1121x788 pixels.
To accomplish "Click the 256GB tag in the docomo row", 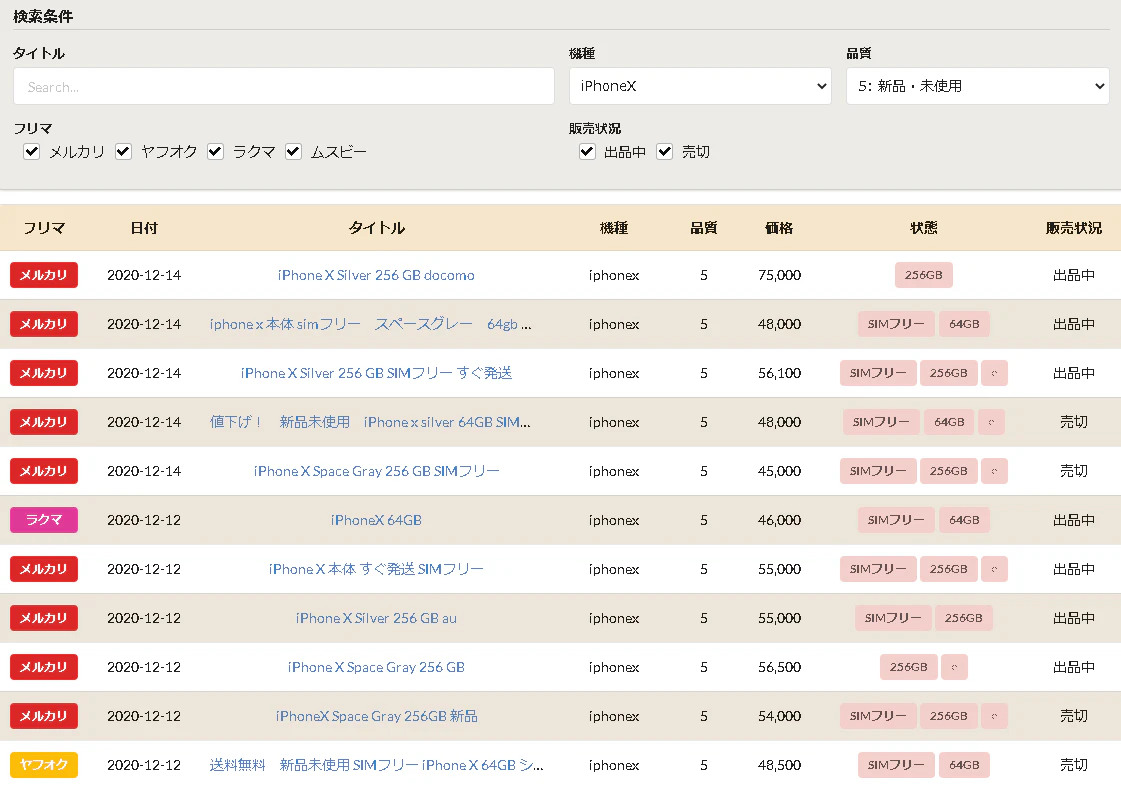I will (923, 275).
